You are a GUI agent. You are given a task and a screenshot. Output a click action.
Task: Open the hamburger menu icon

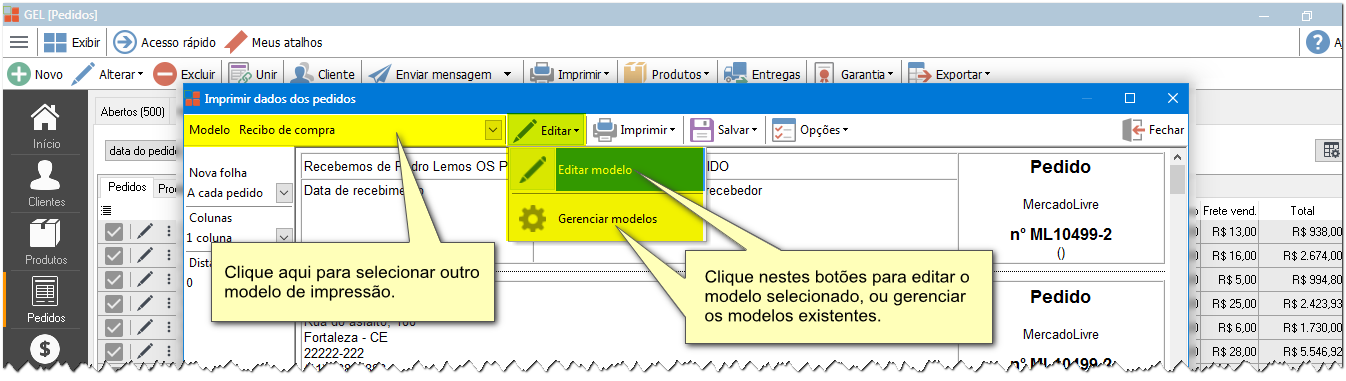(19, 42)
